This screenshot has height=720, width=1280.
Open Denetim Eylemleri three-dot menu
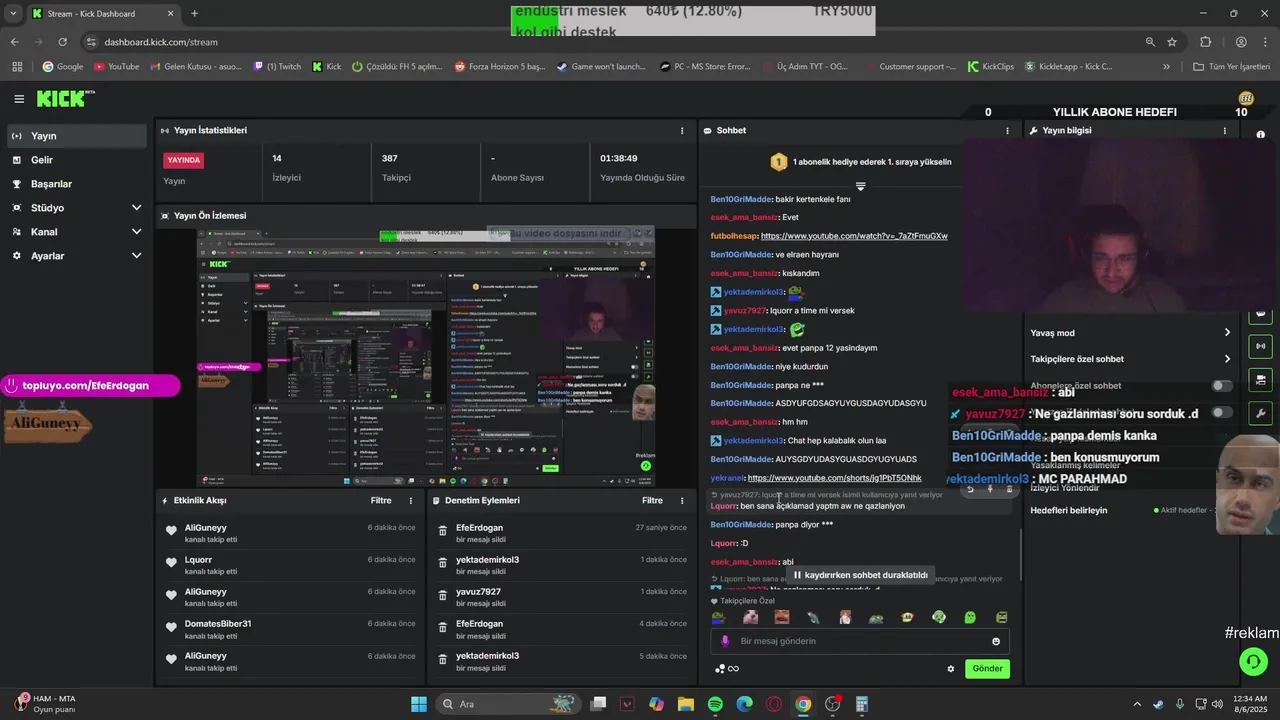click(682, 501)
